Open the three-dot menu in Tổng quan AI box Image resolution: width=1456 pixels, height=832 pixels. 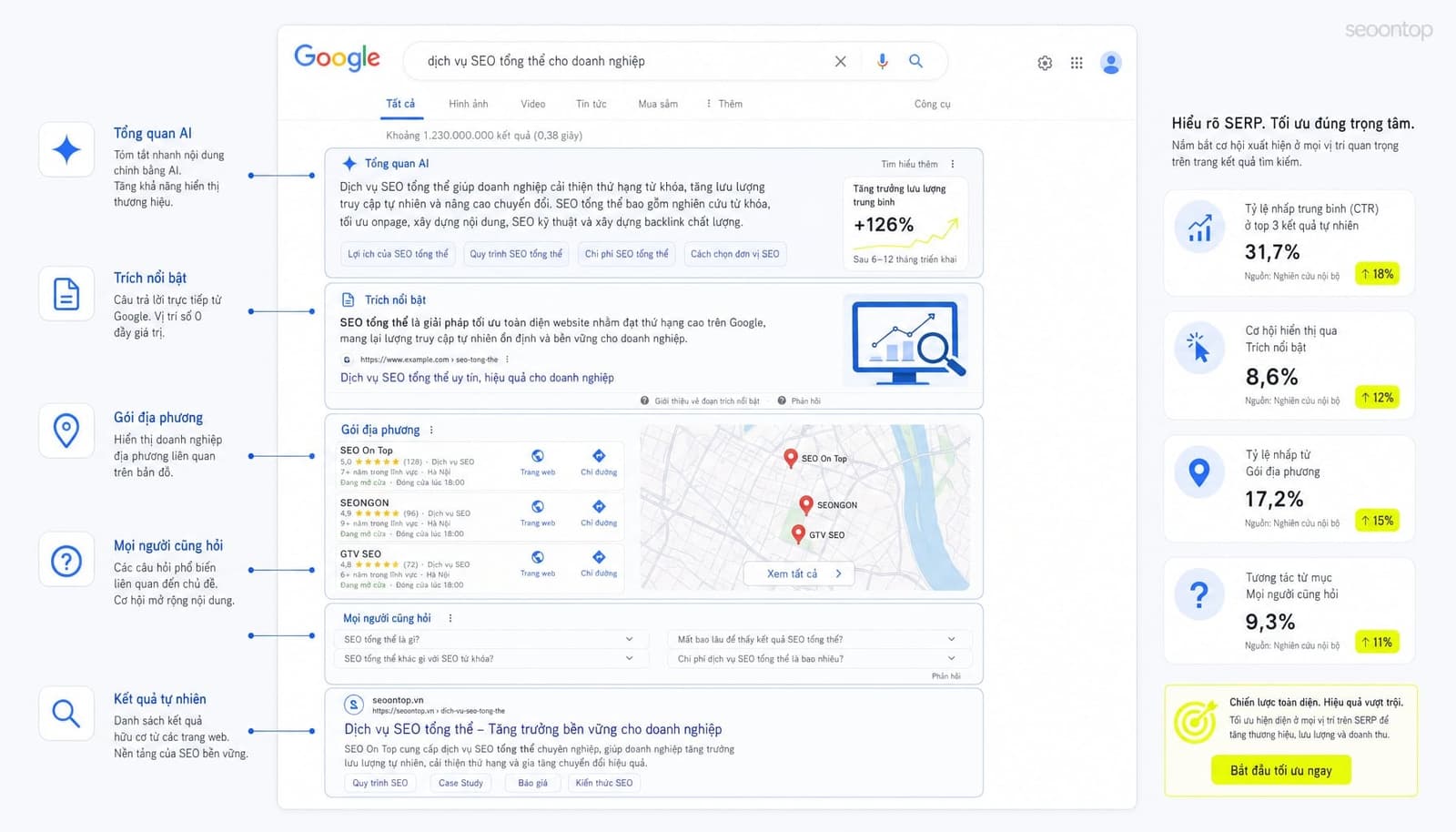[953, 164]
